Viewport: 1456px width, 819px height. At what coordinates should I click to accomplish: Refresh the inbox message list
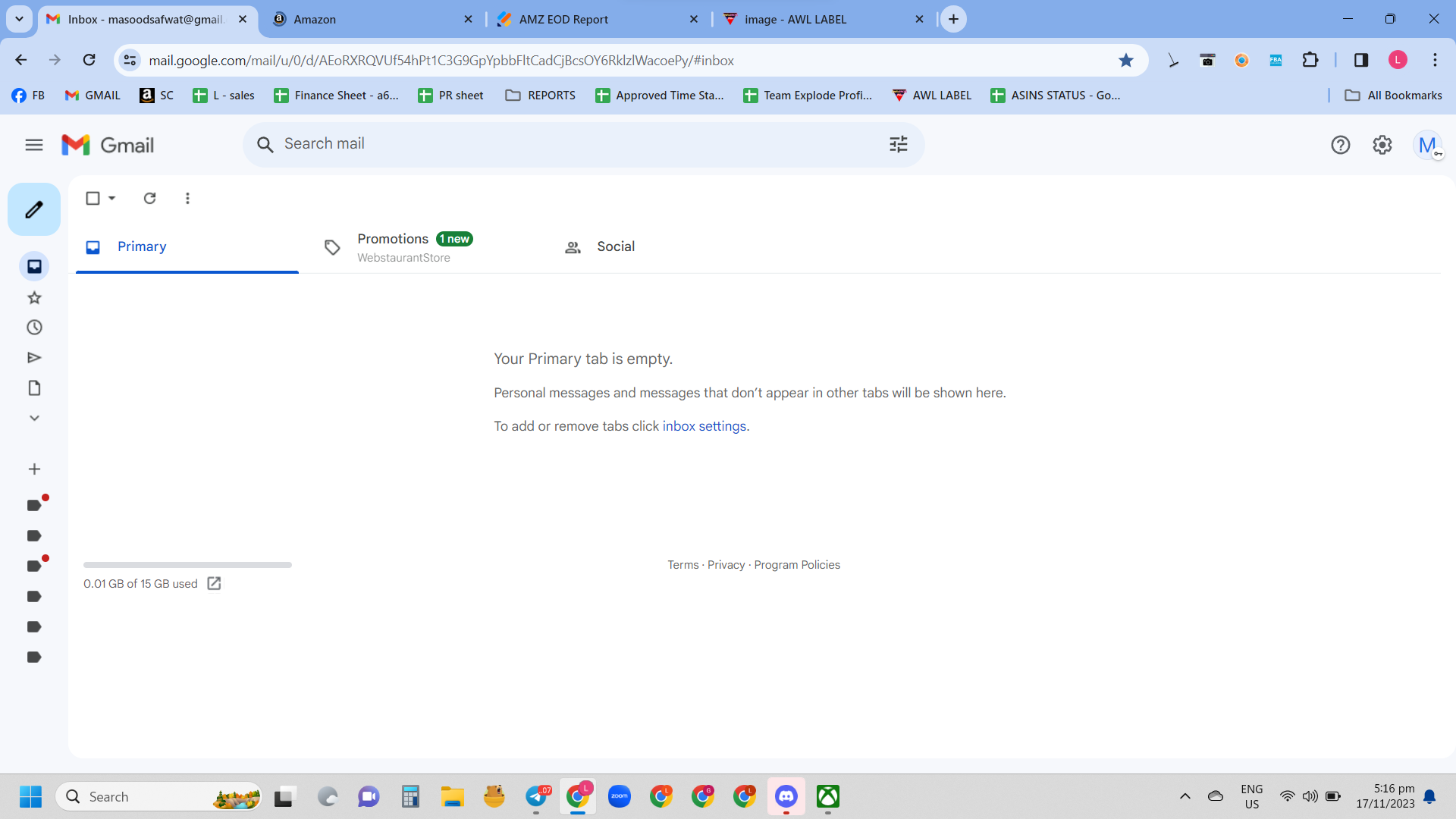pos(150,198)
